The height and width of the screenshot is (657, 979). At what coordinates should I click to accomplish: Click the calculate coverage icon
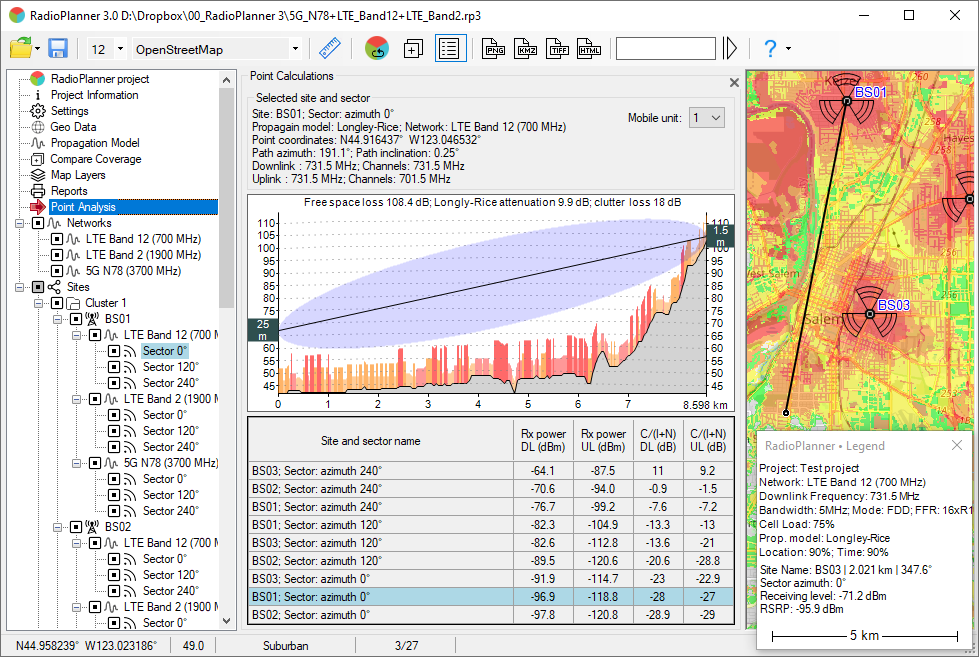[377, 49]
